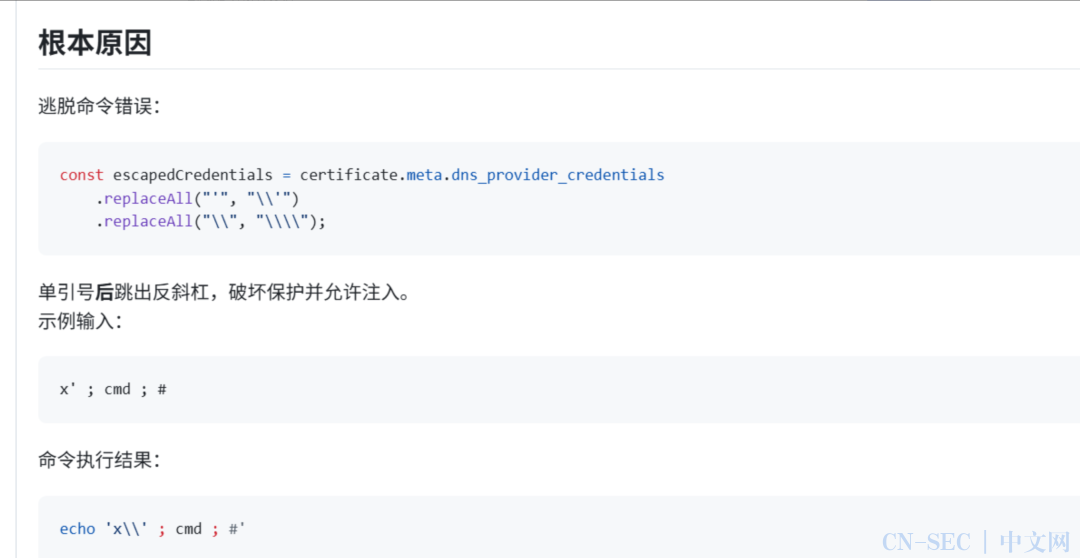Click the trailing #' comment in the echo line
The height and width of the screenshot is (558, 1080).
[x=238, y=529]
